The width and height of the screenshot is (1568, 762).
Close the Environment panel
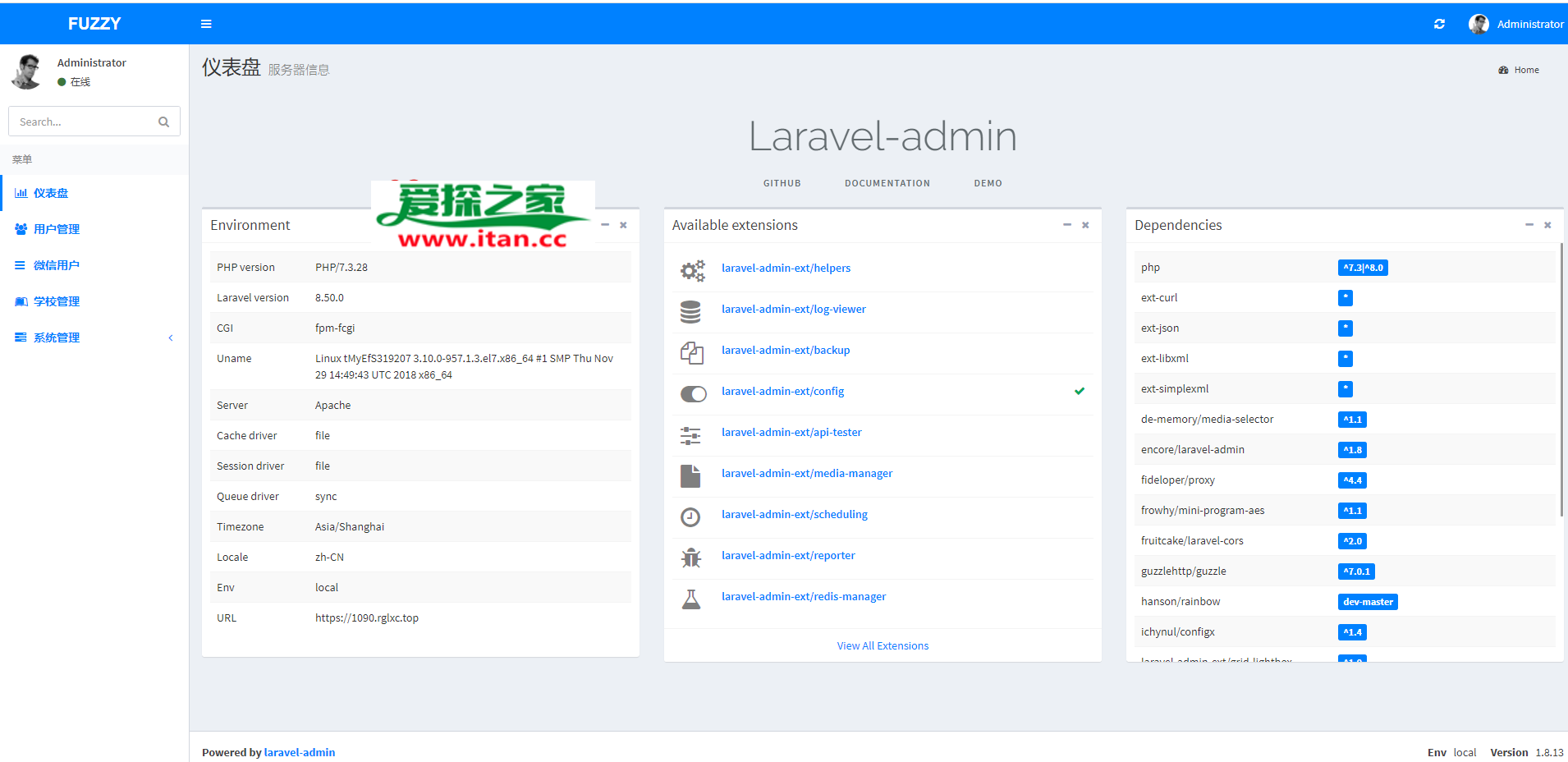click(623, 224)
